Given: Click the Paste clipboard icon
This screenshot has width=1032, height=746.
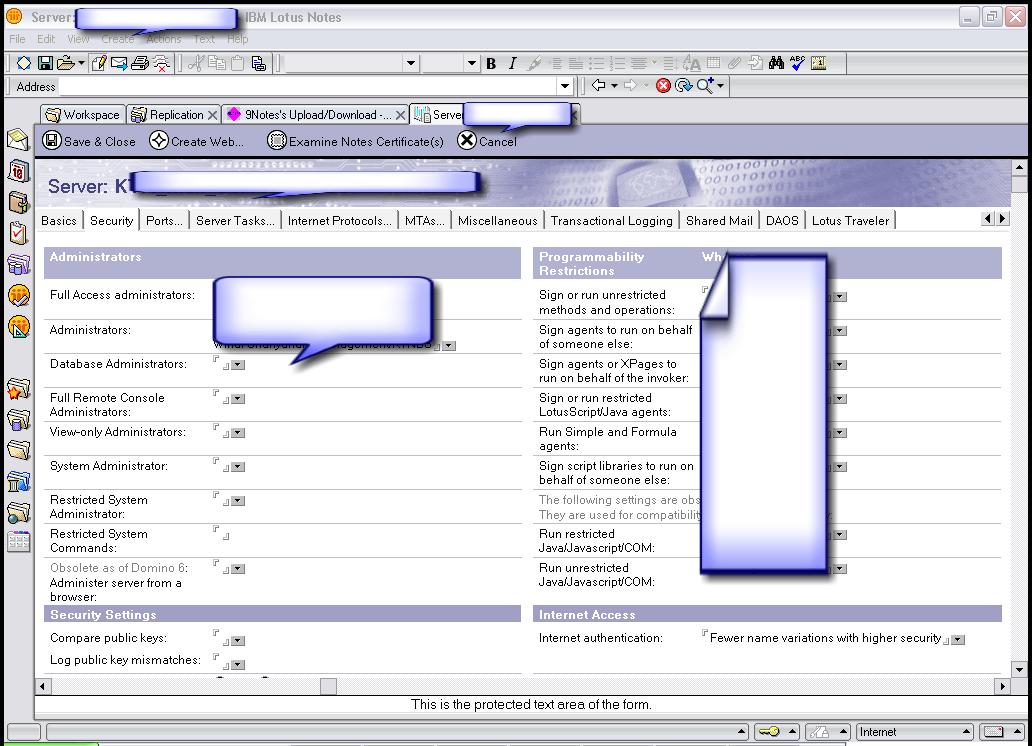Looking at the screenshot, I should (x=237, y=63).
